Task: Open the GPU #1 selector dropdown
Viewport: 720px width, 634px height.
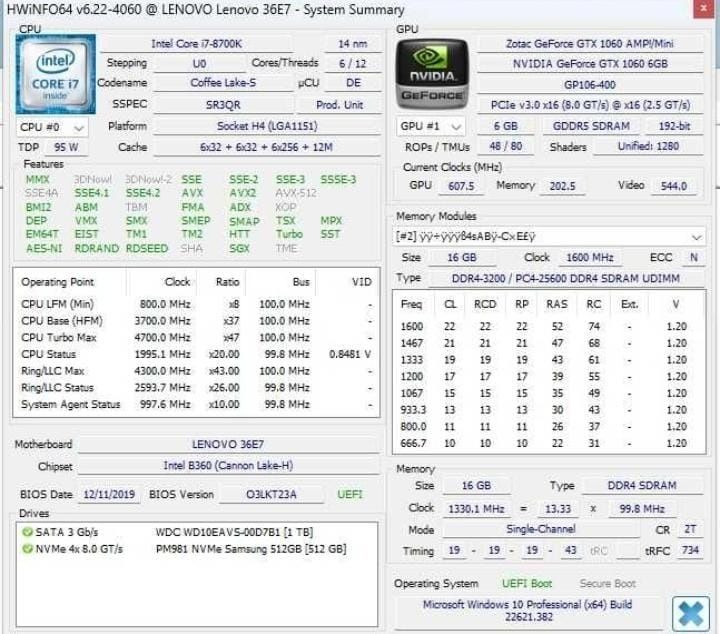Action: click(x=431, y=126)
